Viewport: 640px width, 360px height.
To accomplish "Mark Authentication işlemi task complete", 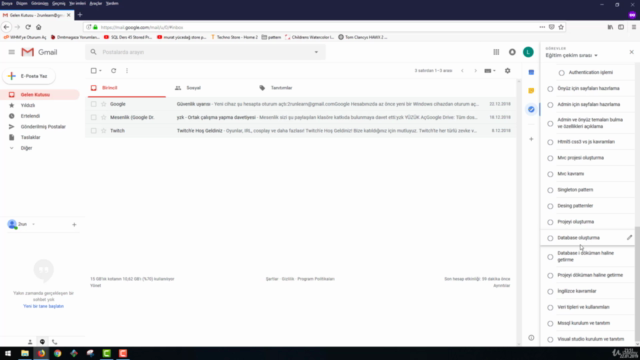I will (x=562, y=73).
